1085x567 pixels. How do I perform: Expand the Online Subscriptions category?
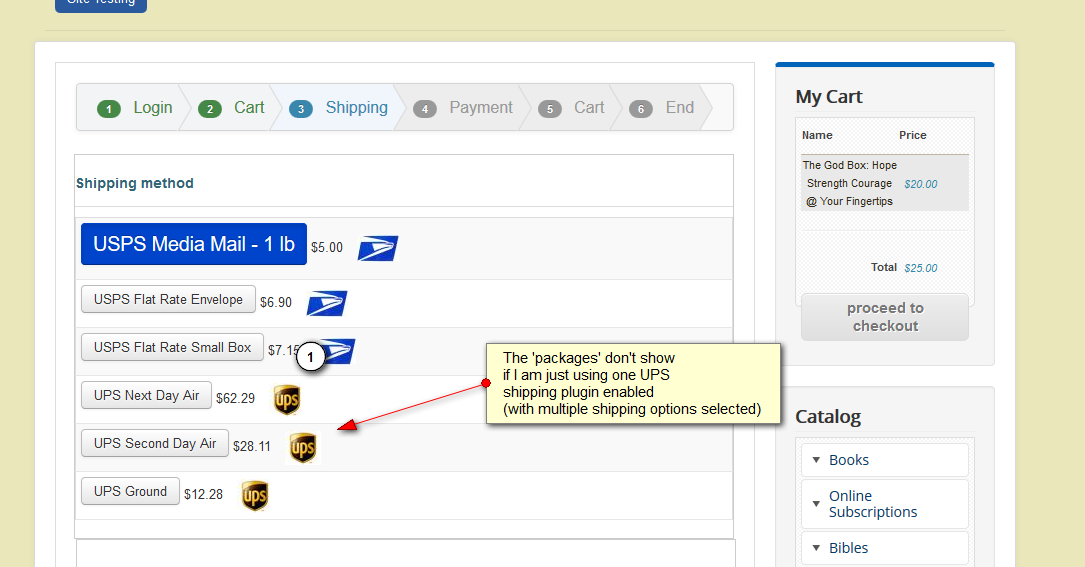pyautogui.click(x=884, y=504)
